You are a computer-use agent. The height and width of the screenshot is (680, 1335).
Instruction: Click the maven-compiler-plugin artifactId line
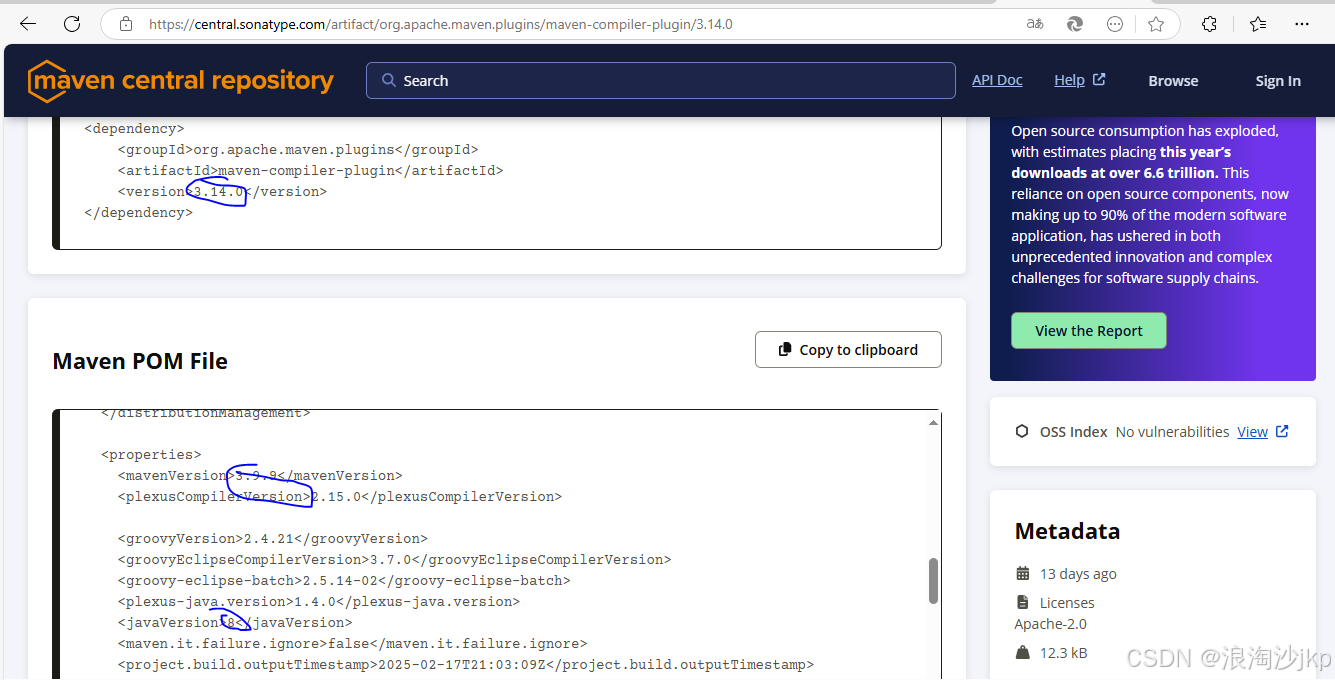[311, 171]
